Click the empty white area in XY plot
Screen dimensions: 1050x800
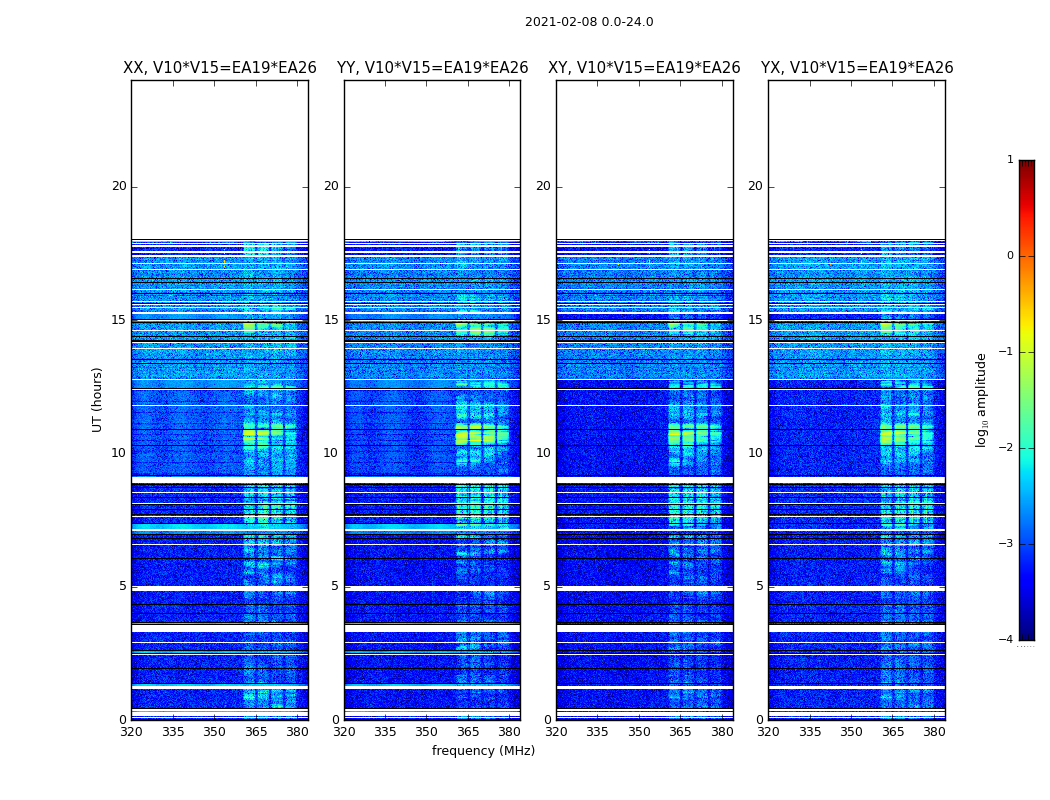click(645, 159)
